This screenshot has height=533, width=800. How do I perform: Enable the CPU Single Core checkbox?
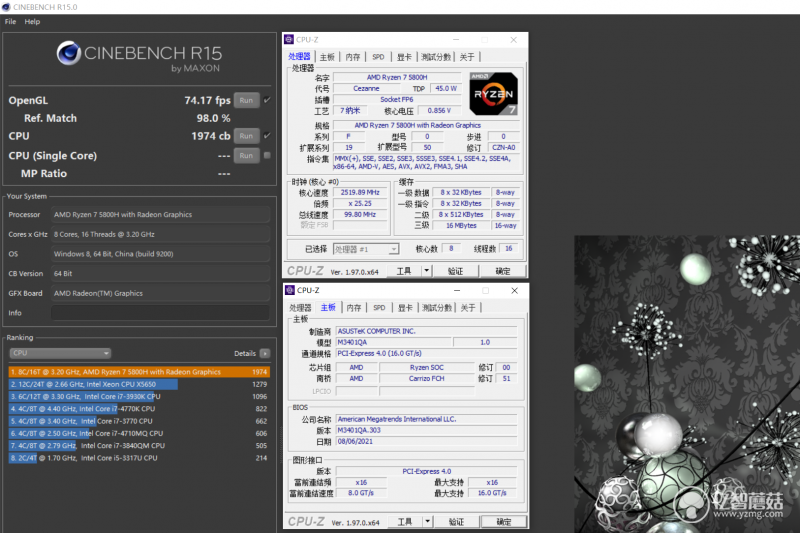click(267, 155)
